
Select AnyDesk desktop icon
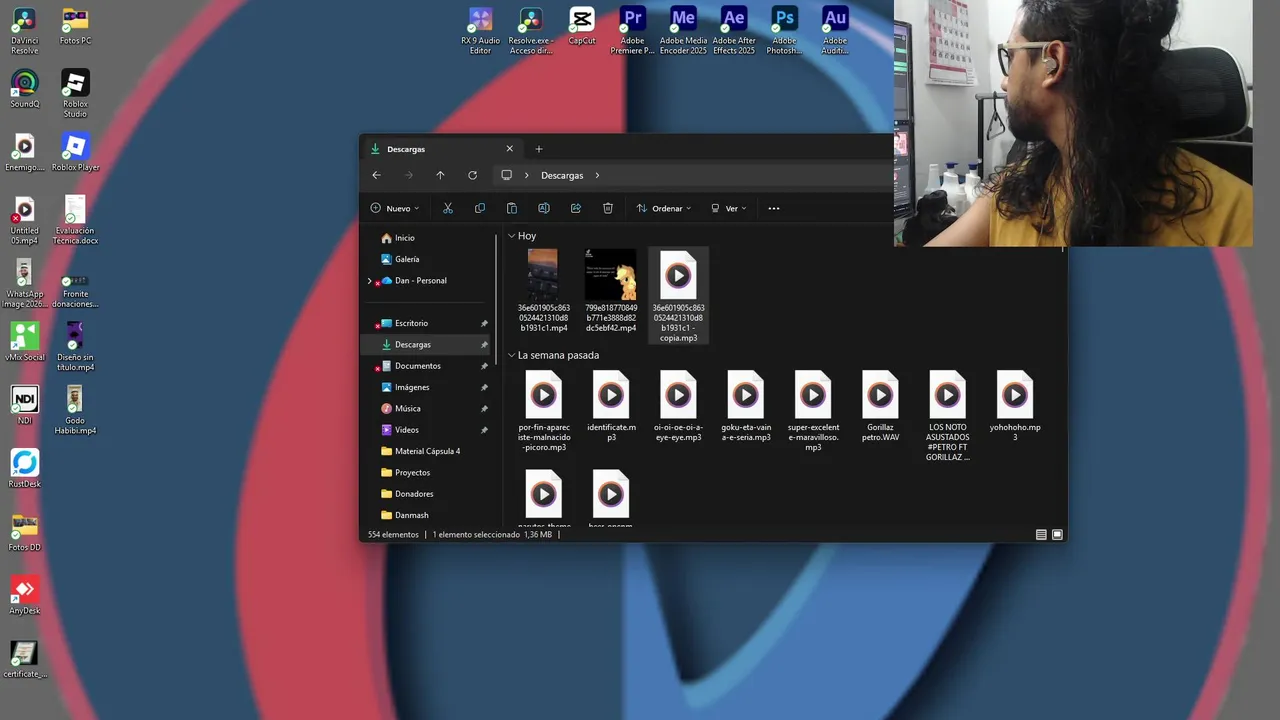point(24,595)
